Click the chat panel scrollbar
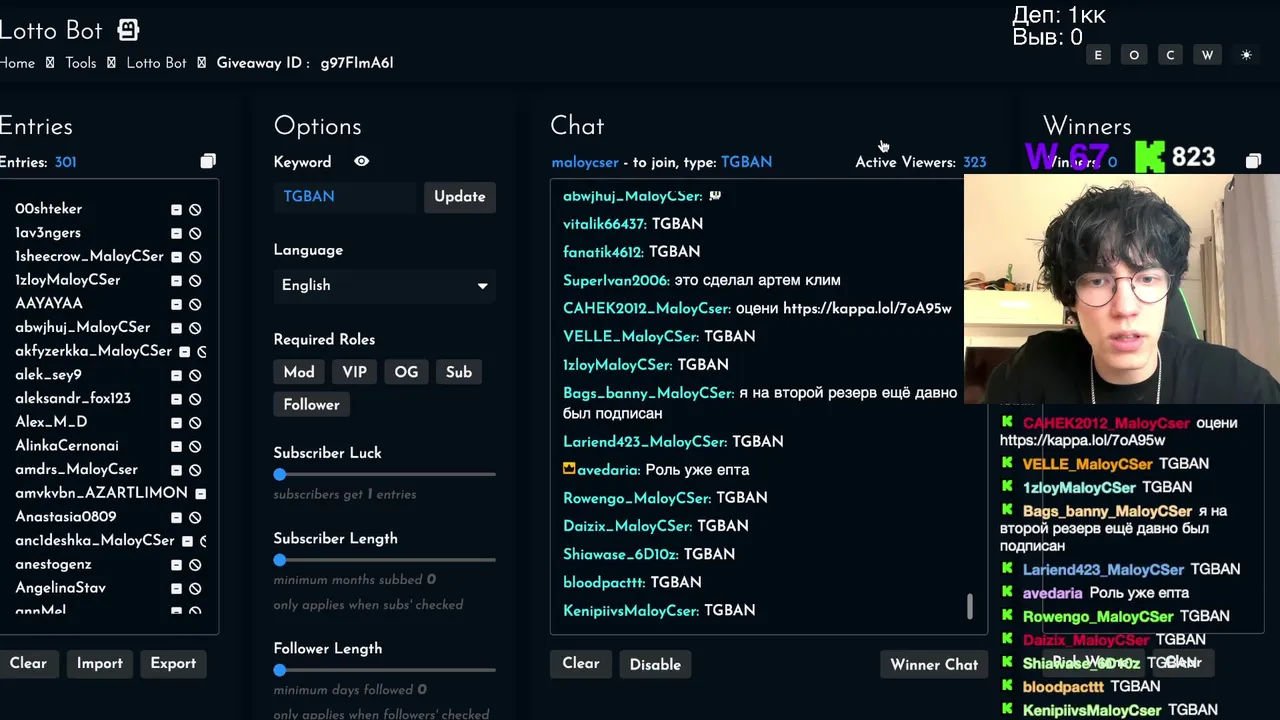The width and height of the screenshot is (1280, 720). 969,606
